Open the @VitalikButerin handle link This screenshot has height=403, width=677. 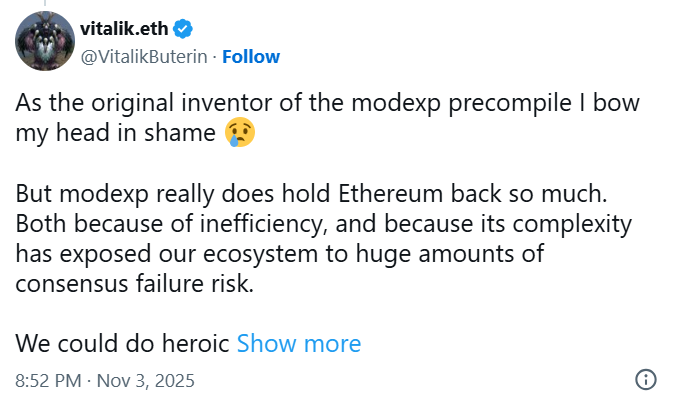143,57
